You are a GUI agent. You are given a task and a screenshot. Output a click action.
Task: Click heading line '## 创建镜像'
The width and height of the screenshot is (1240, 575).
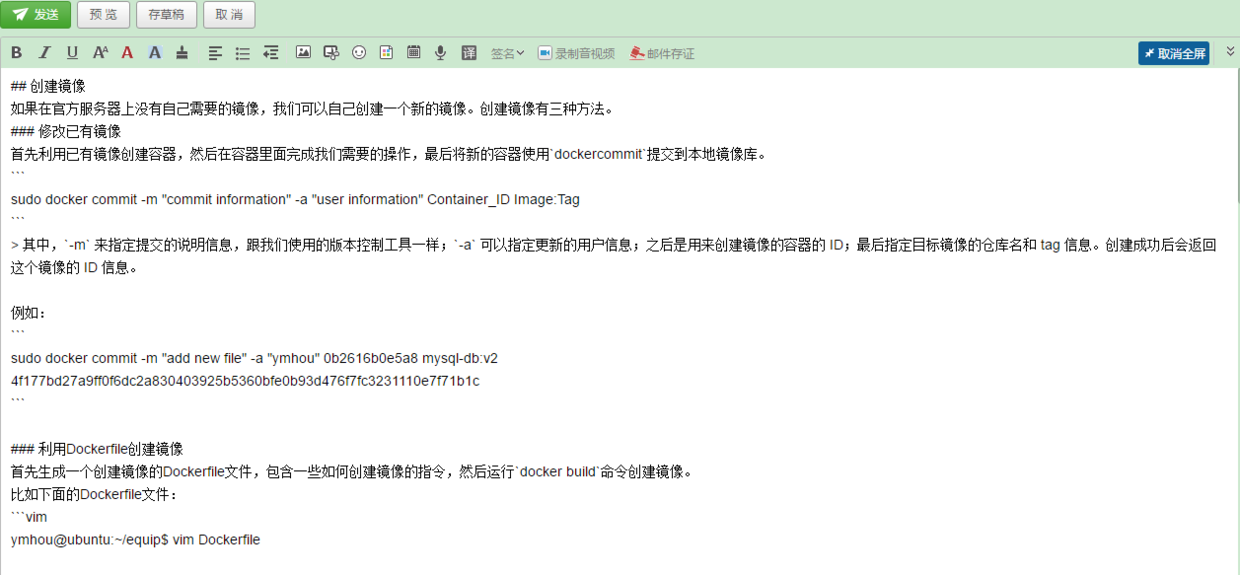(47, 86)
